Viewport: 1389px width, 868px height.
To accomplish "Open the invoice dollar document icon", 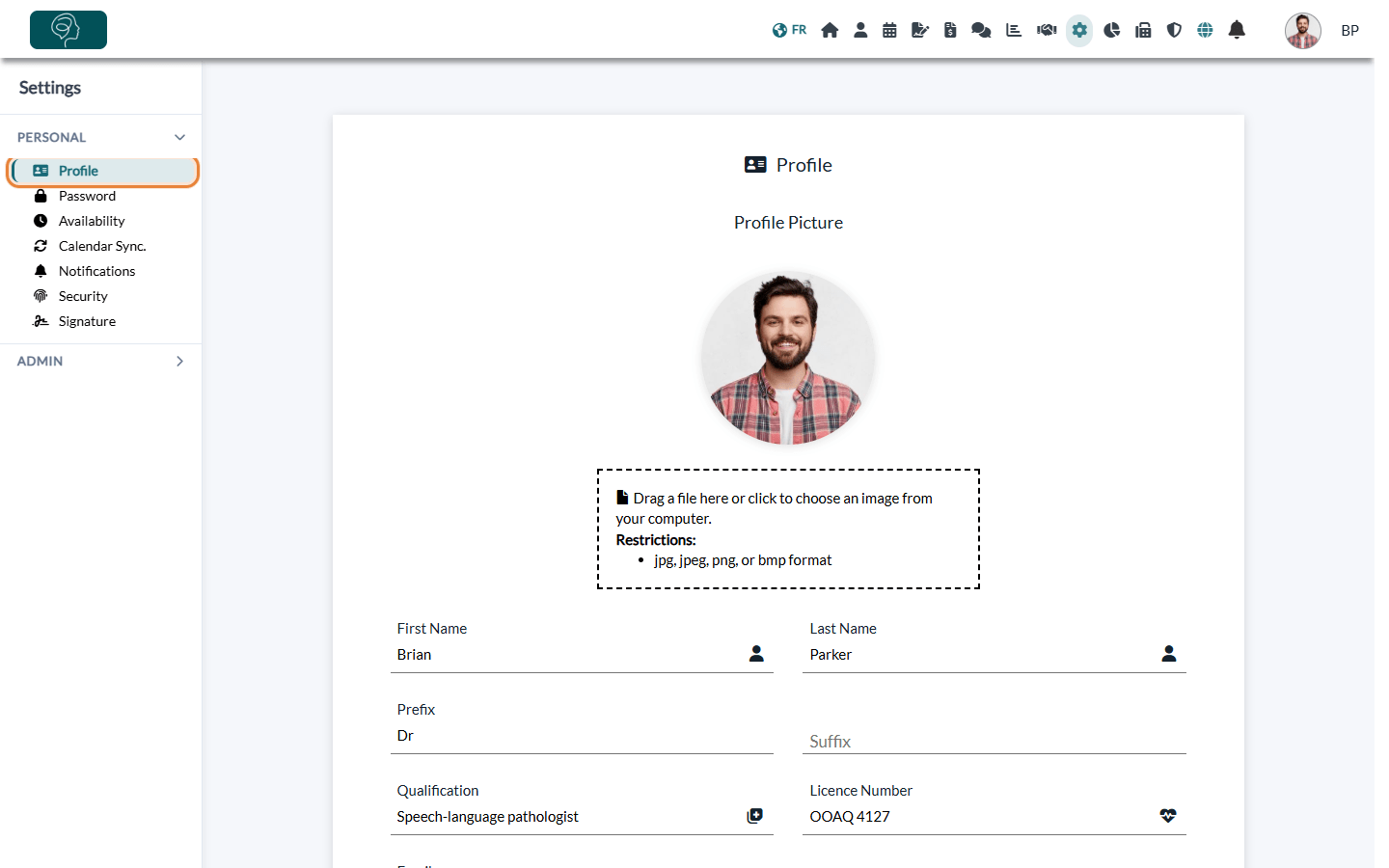I will click(x=950, y=30).
